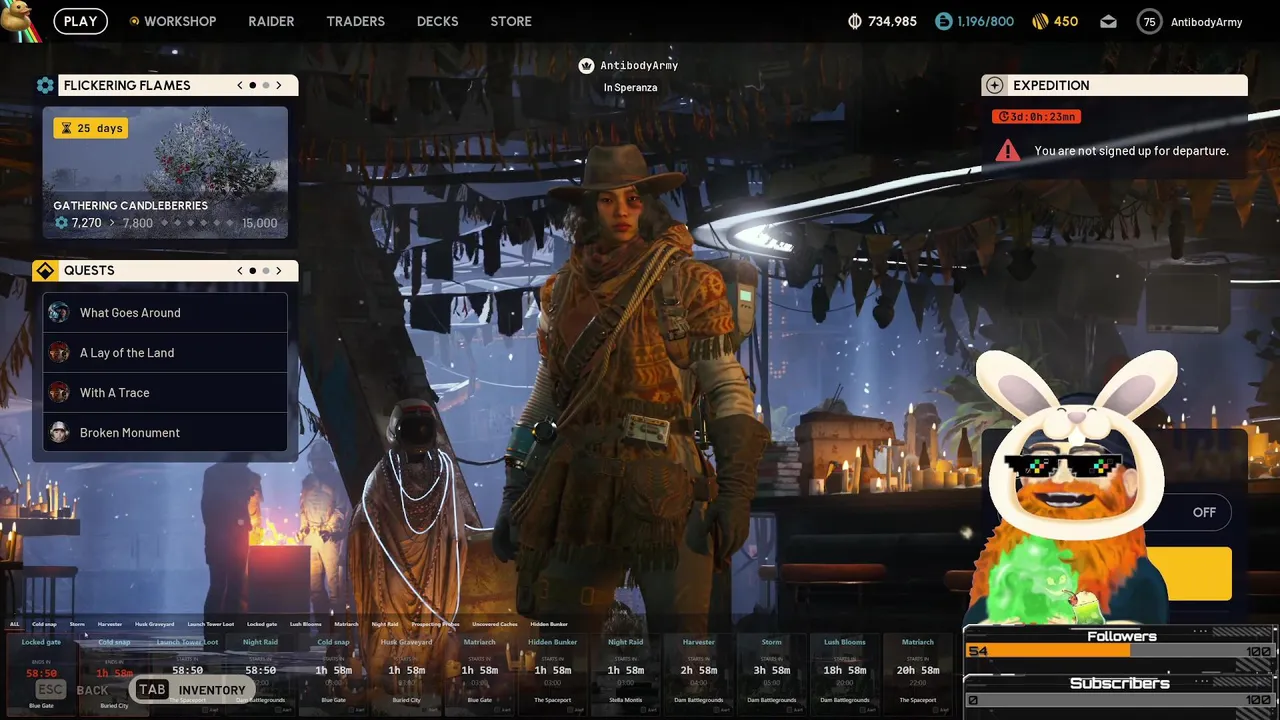
Task: Click 'You are not signed up for departure.'
Action: (1131, 151)
